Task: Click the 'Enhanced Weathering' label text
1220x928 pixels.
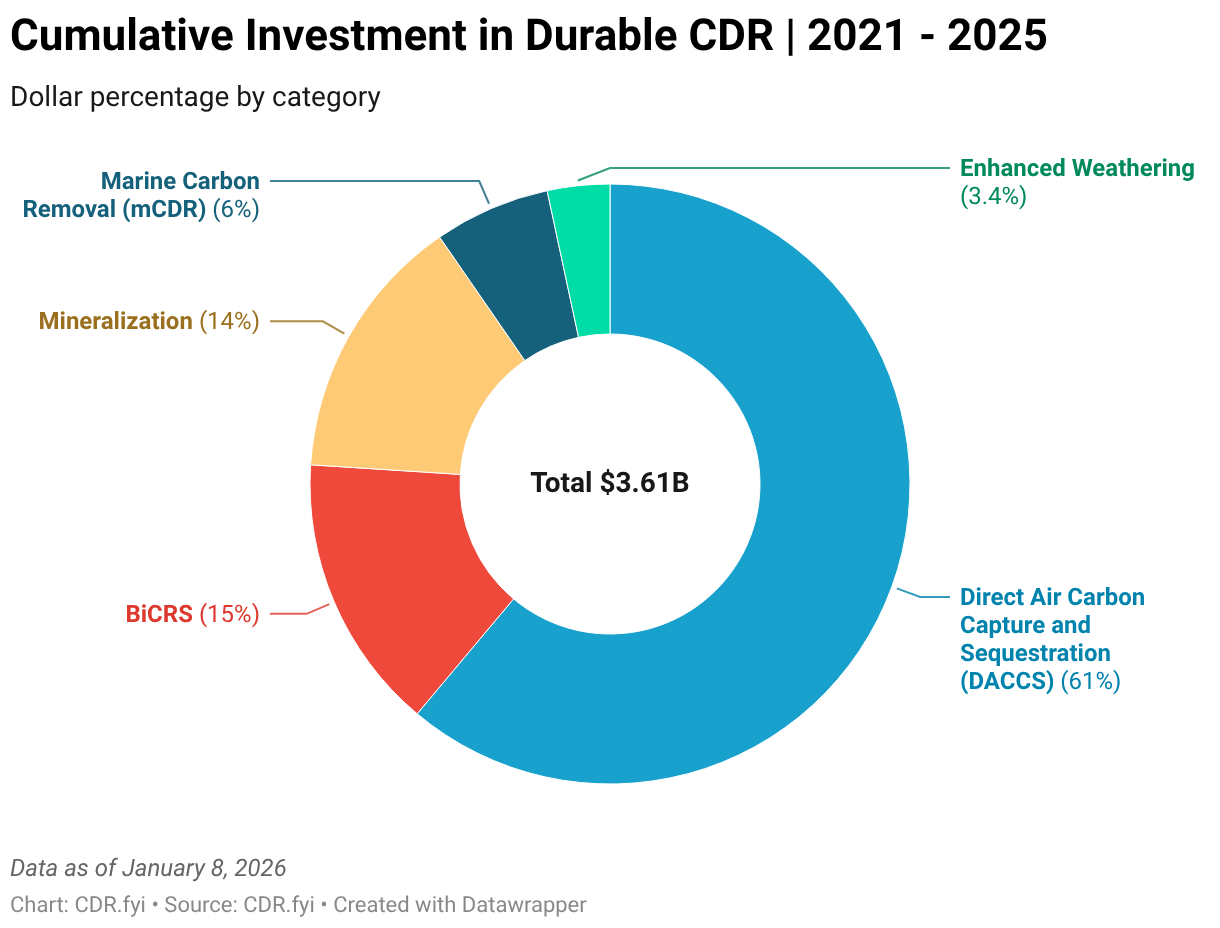Action: 1076,168
